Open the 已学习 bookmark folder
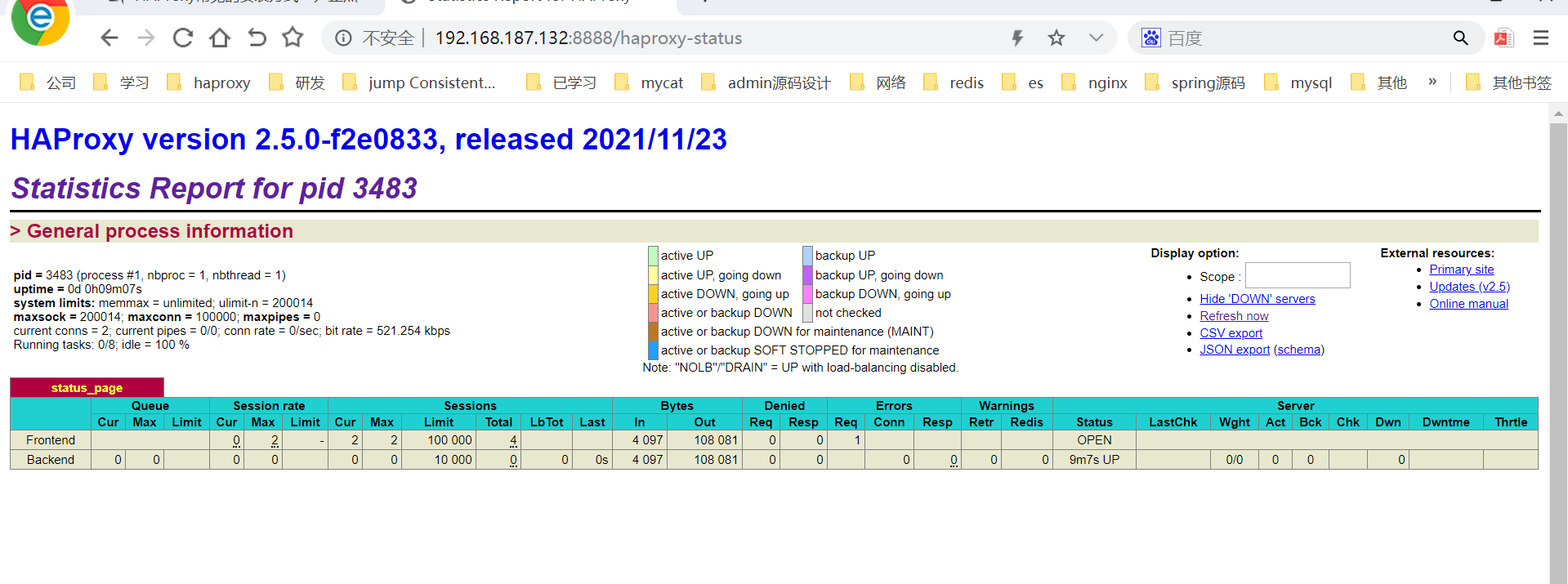 coord(561,82)
